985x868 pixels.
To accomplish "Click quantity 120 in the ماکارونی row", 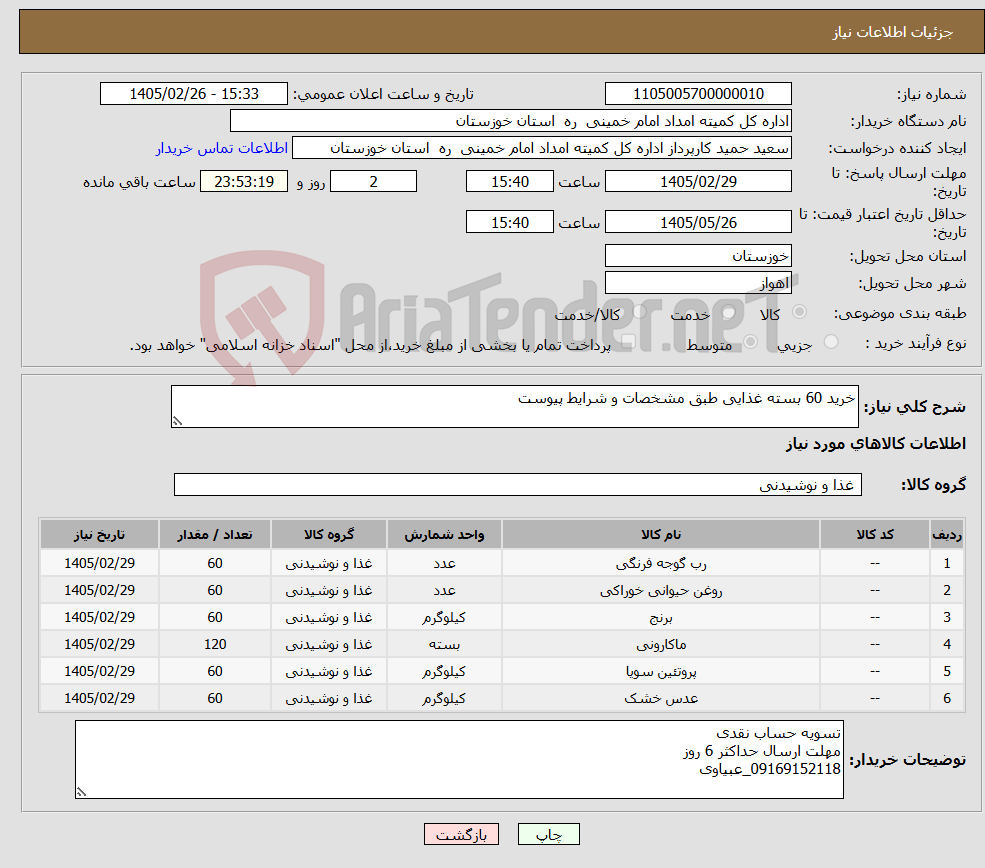I will pyautogui.click(x=215, y=644).
